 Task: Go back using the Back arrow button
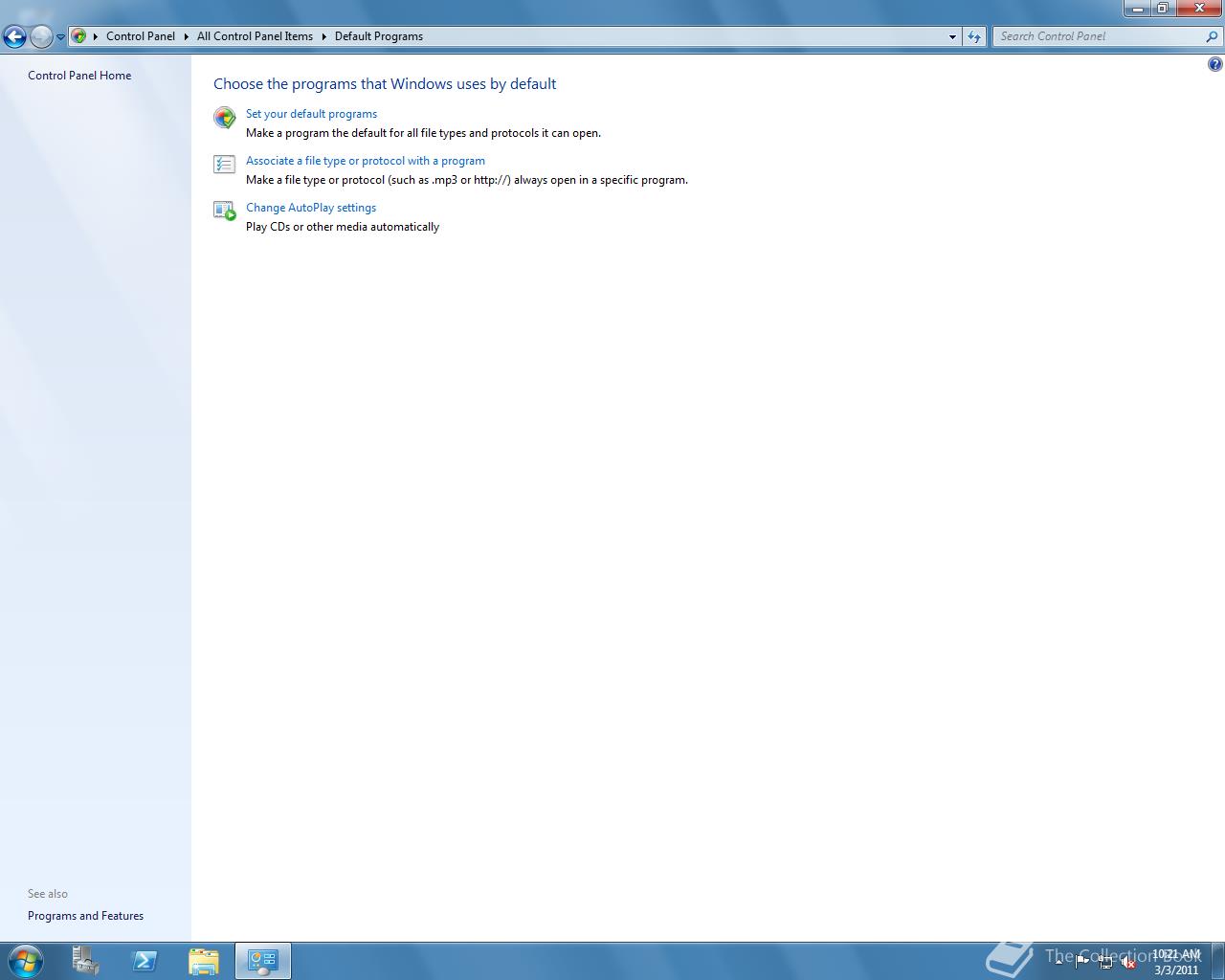(x=14, y=36)
